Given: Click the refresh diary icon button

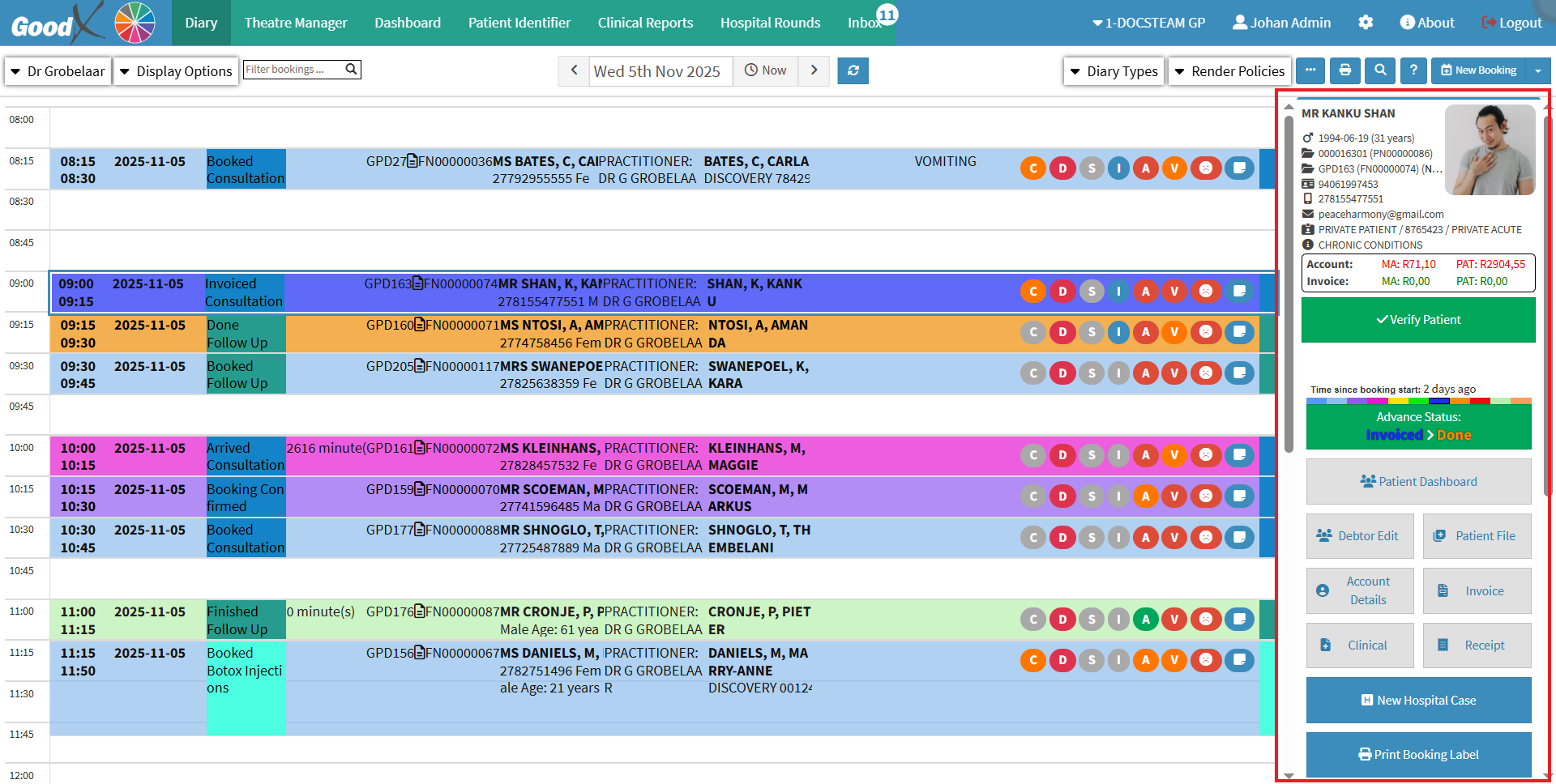Looking at the screenshot, I should [853, 70].
